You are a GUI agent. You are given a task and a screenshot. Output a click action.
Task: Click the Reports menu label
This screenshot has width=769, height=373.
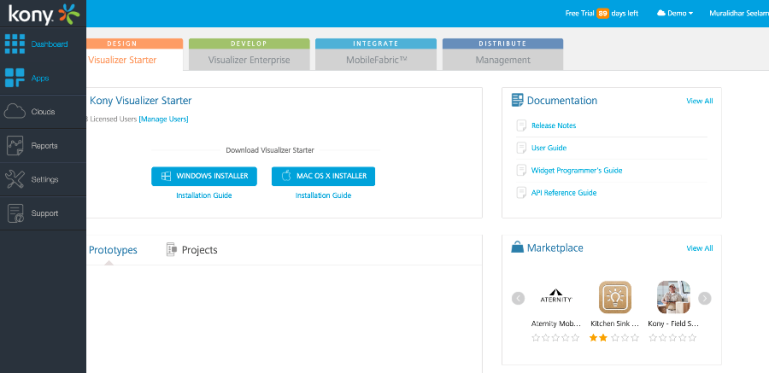tap(45, 146)
